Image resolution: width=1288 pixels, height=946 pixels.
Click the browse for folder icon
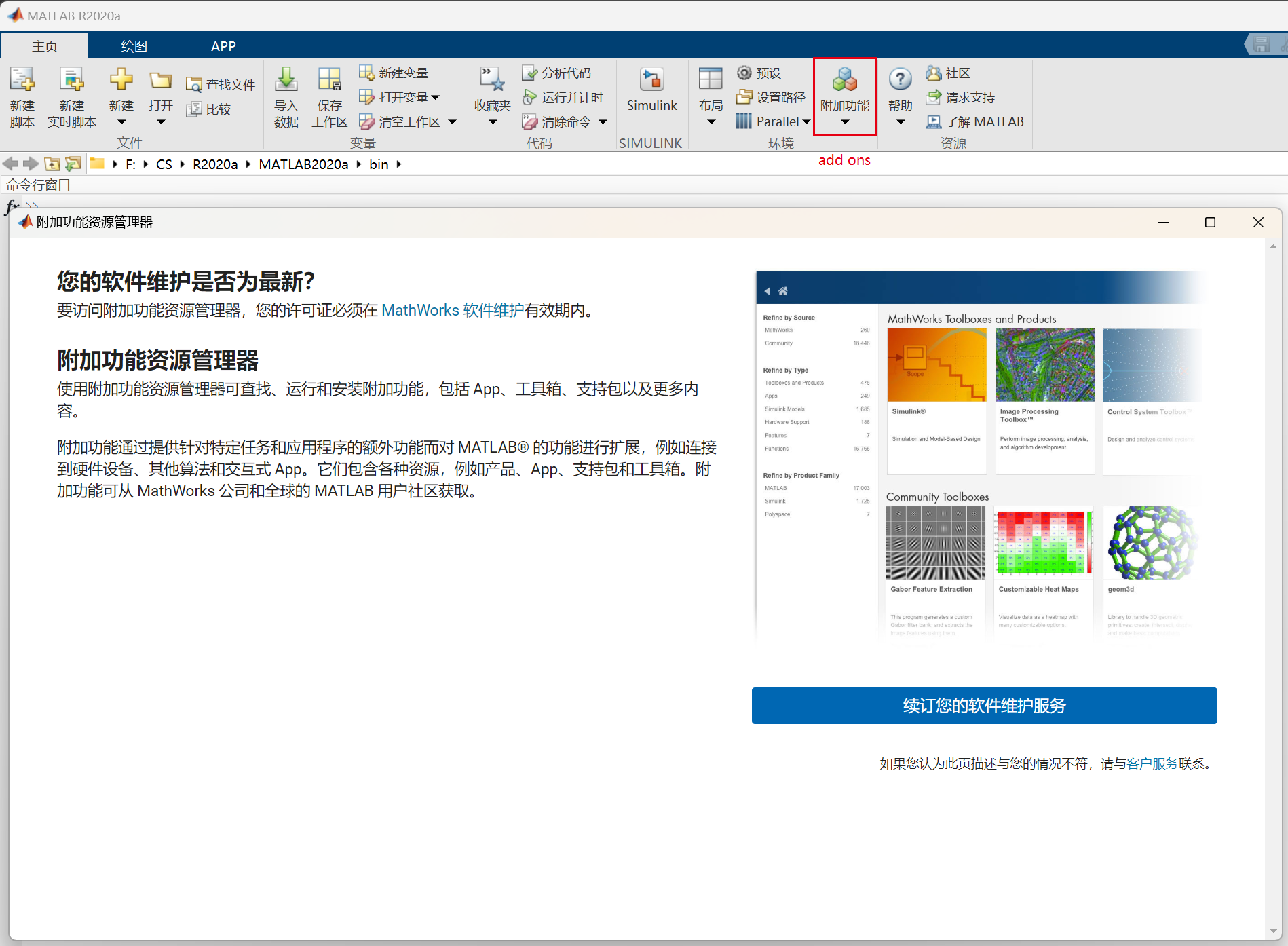click(x=73, y=164)
